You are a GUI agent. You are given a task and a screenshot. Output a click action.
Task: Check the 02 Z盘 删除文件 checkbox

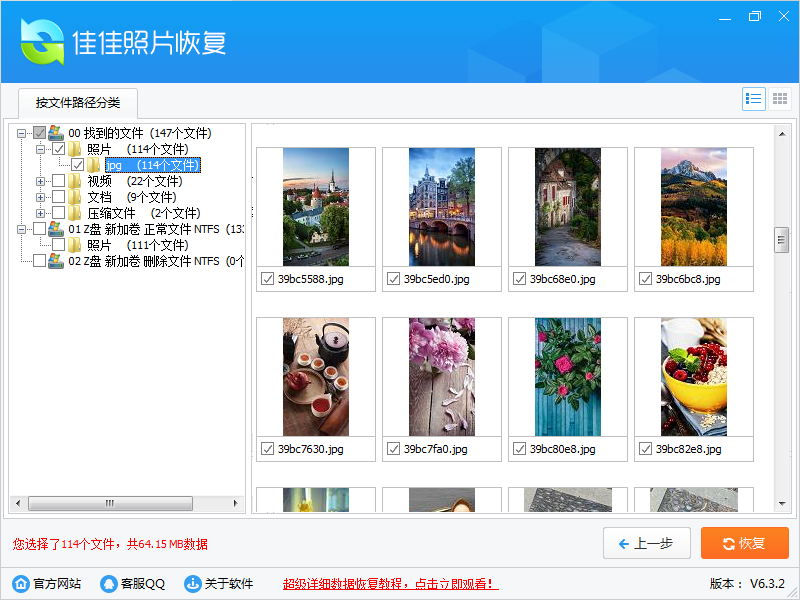point(39,261)
